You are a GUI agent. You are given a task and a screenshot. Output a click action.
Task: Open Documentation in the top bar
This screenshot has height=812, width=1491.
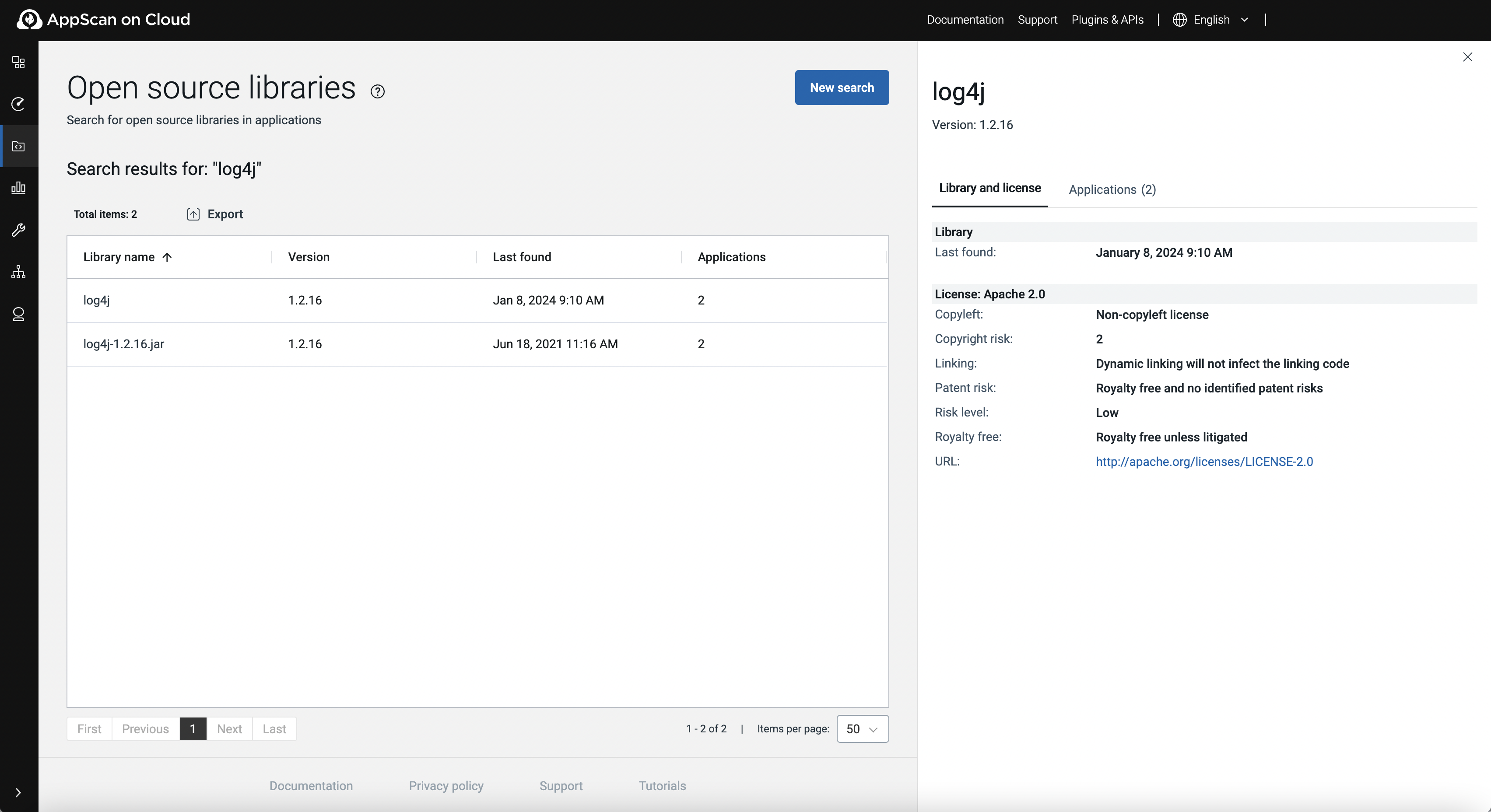click(965, 20)
